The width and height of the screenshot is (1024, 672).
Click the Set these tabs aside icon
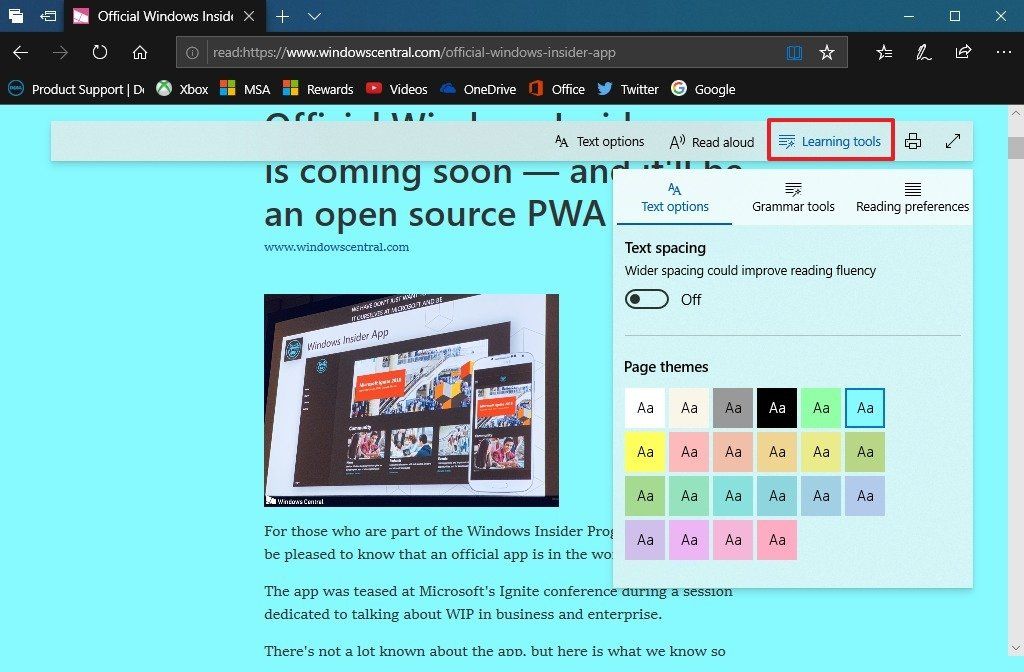[x=48, y=16]
